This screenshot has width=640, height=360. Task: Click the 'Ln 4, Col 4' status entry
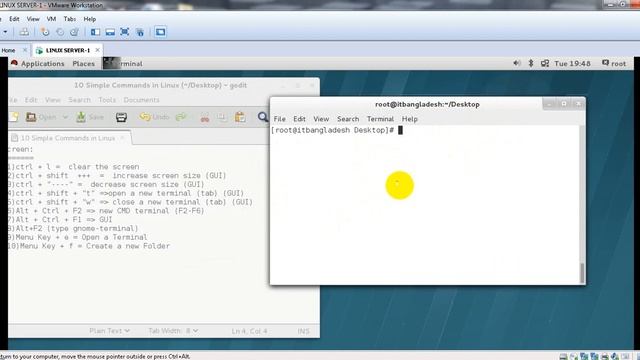(249, 331)
